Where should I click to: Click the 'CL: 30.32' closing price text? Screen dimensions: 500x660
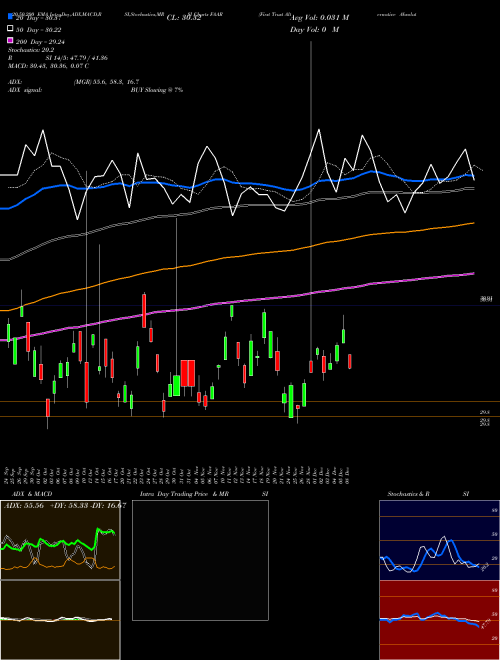coord(184,18)
